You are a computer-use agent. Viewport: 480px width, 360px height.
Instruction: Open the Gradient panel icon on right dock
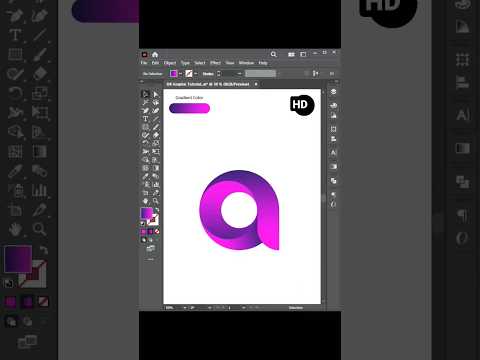click(333, 167)
